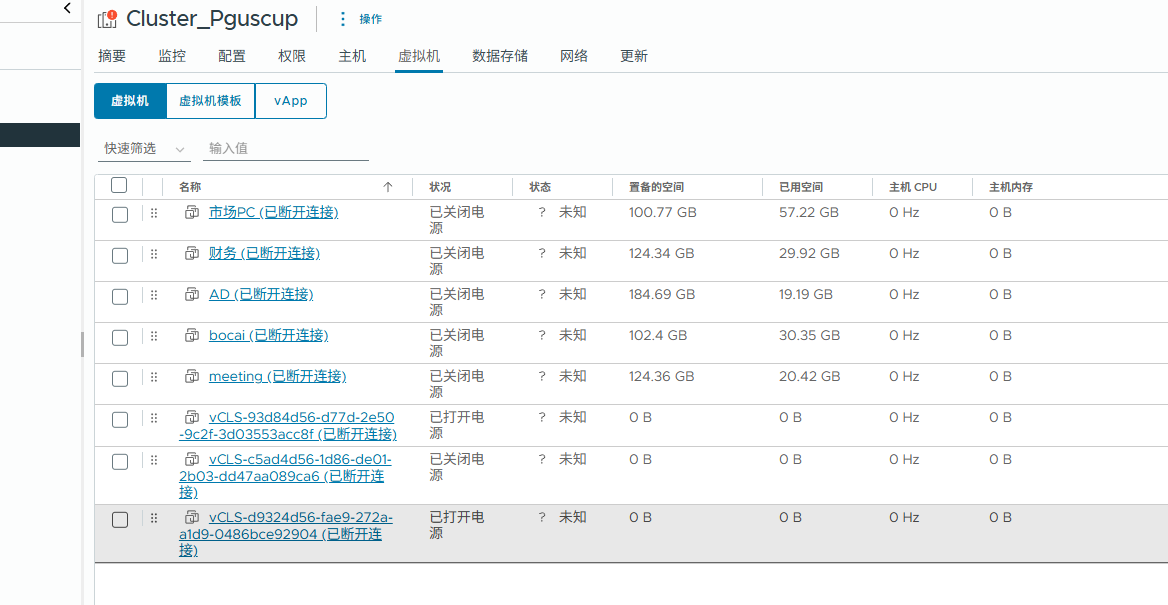The height and width of the screenshot is (605, 1168).
Task: Switch to the 摘要 tab
Action: 112,56
